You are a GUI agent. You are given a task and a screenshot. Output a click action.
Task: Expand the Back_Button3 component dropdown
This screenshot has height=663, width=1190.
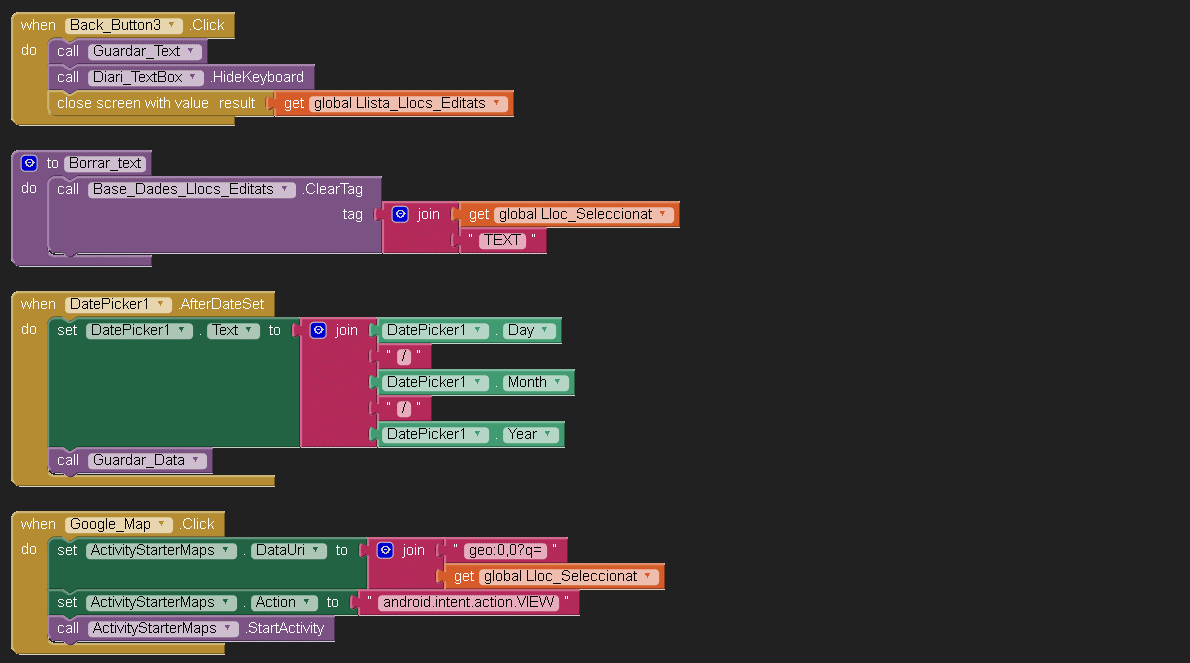[x=173, y=25]
